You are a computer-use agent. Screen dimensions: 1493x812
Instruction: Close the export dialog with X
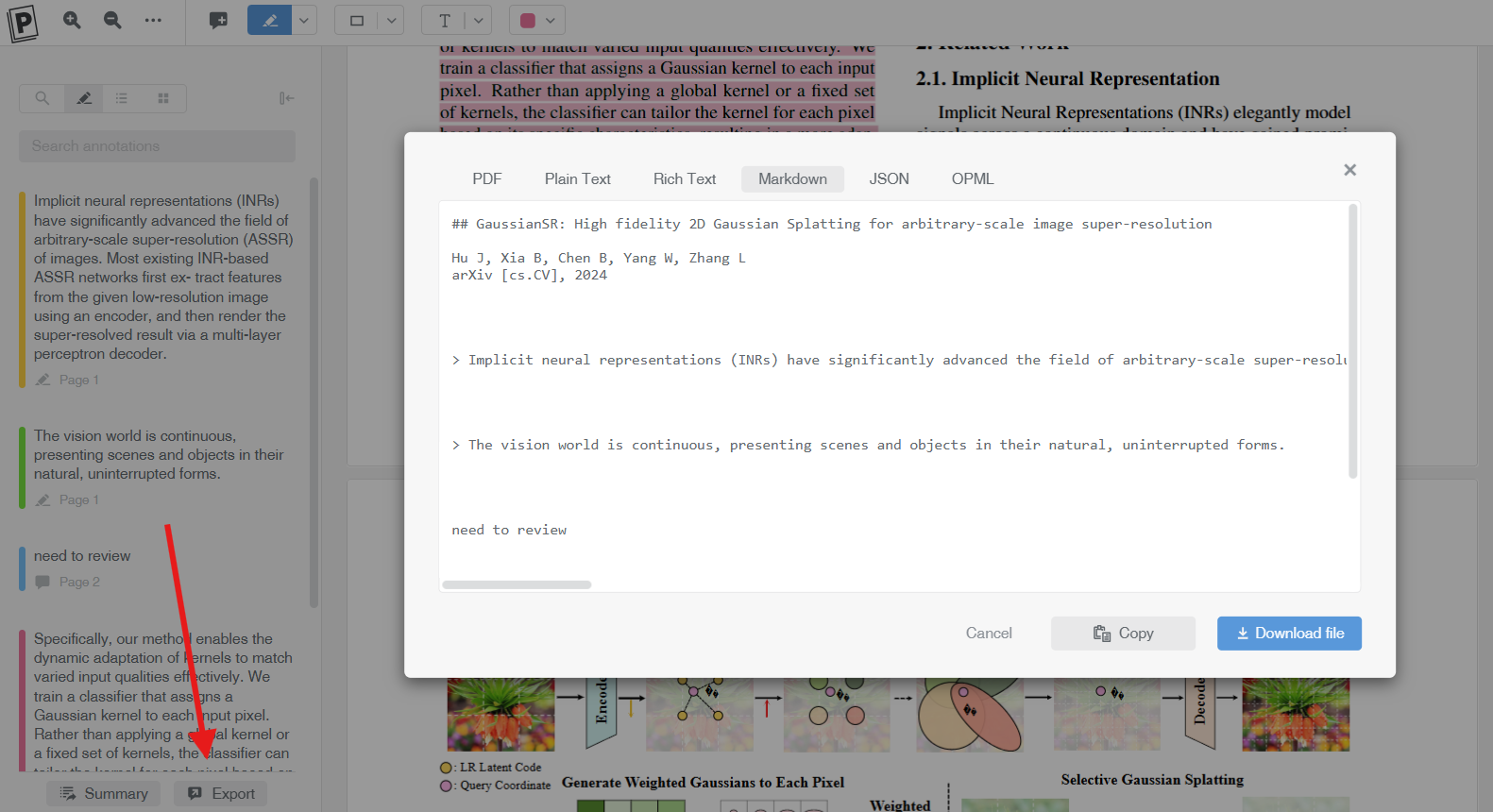pyautogui.click(x=1350, y=170)
